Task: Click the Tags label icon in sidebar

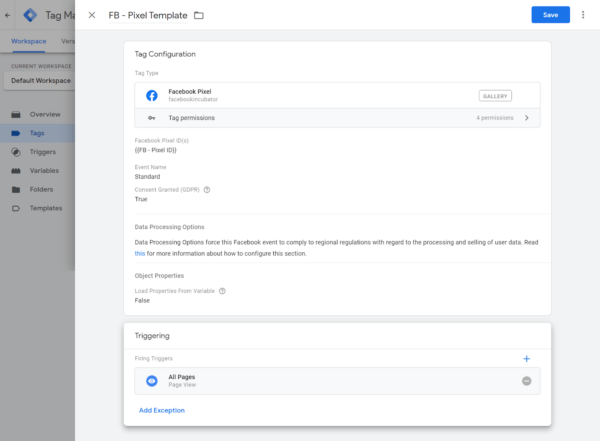Action: pos(16,133)
